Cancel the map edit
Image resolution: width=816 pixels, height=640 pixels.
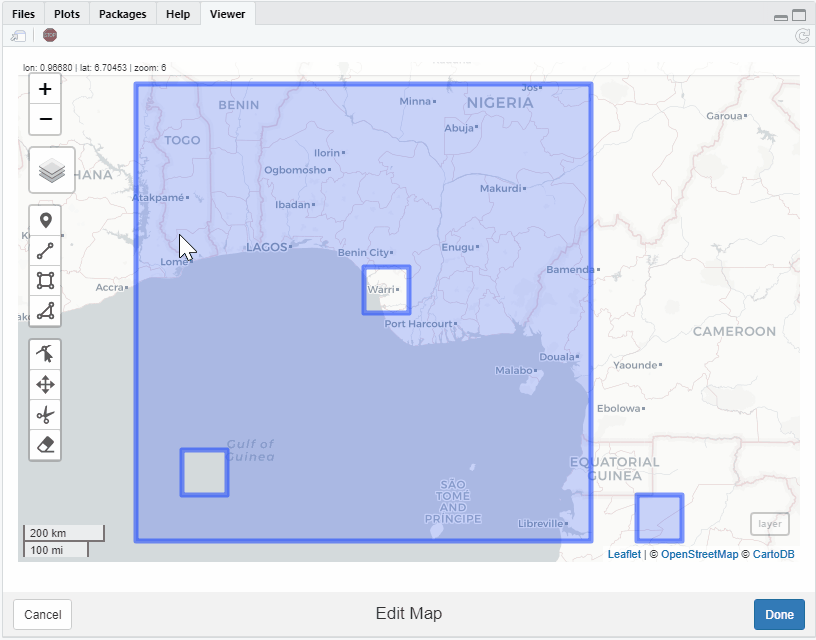pyautogui.click(x=42, y=614)
